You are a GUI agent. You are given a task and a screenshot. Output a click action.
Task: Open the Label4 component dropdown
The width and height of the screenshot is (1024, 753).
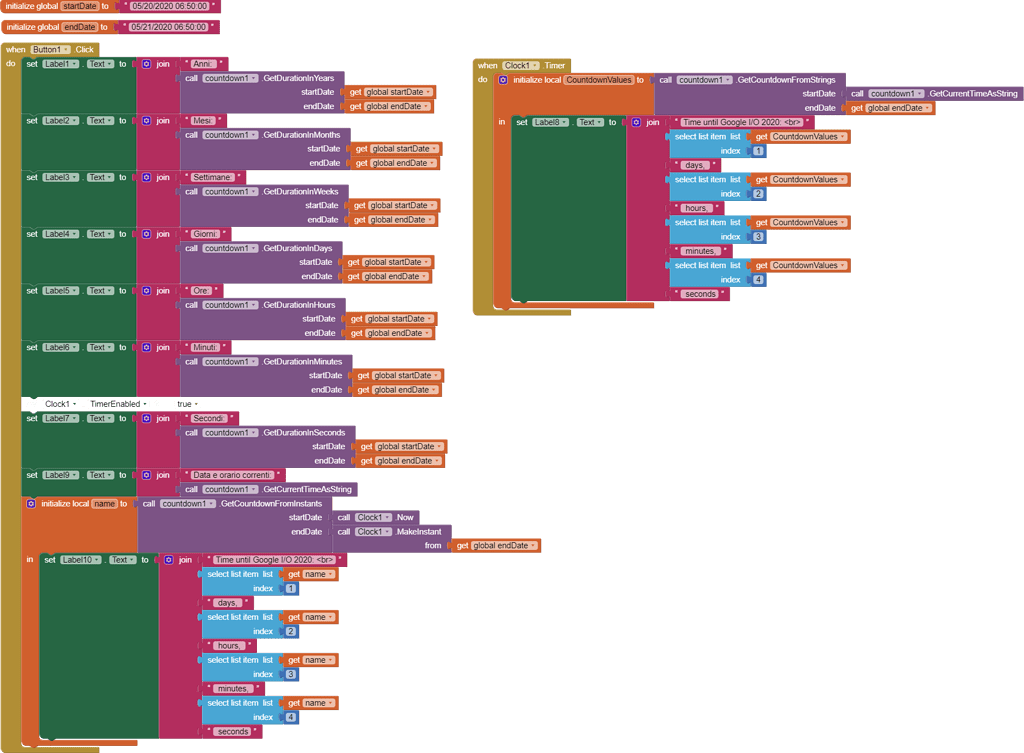(61, 234)
